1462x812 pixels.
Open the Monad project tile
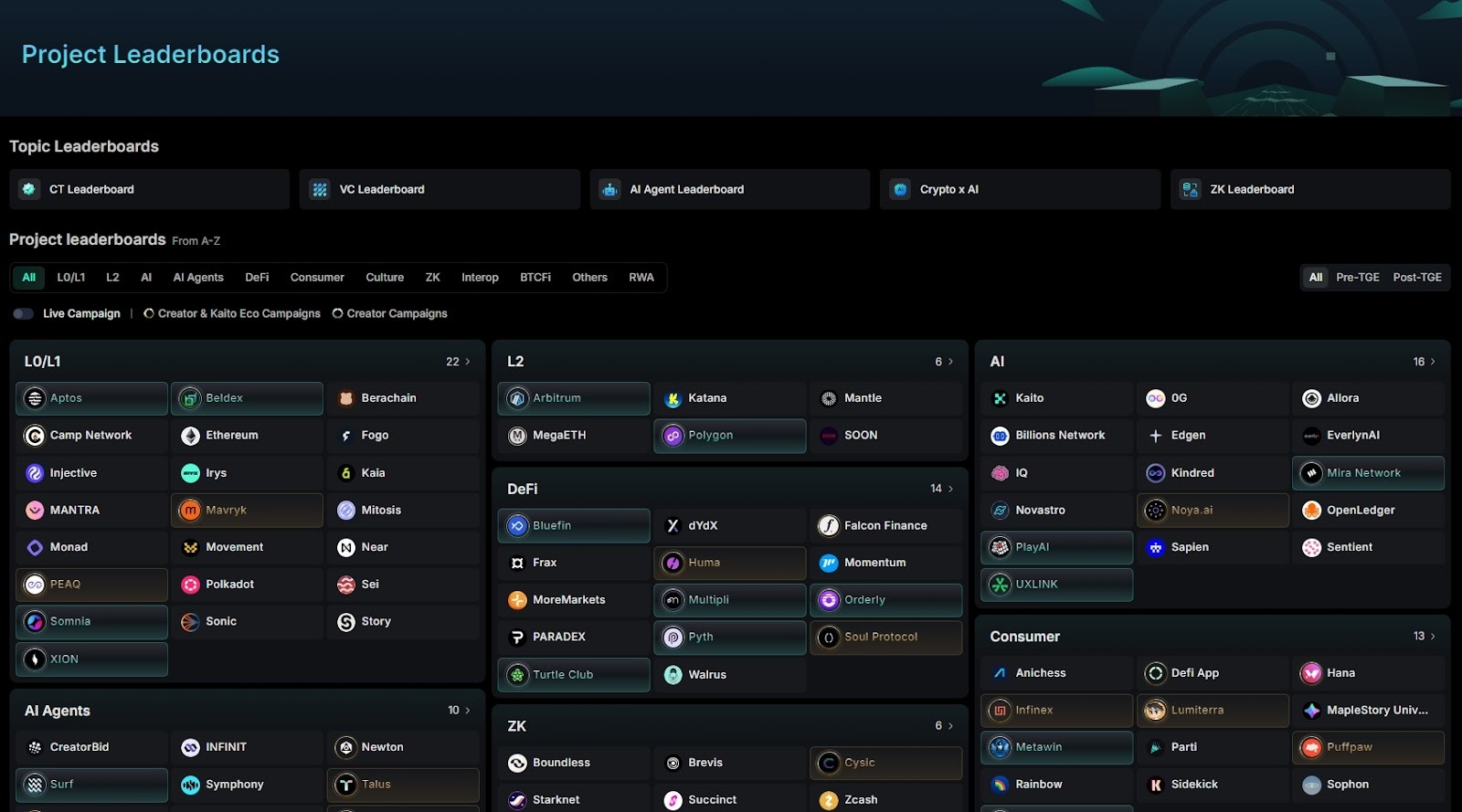(90, 547)
